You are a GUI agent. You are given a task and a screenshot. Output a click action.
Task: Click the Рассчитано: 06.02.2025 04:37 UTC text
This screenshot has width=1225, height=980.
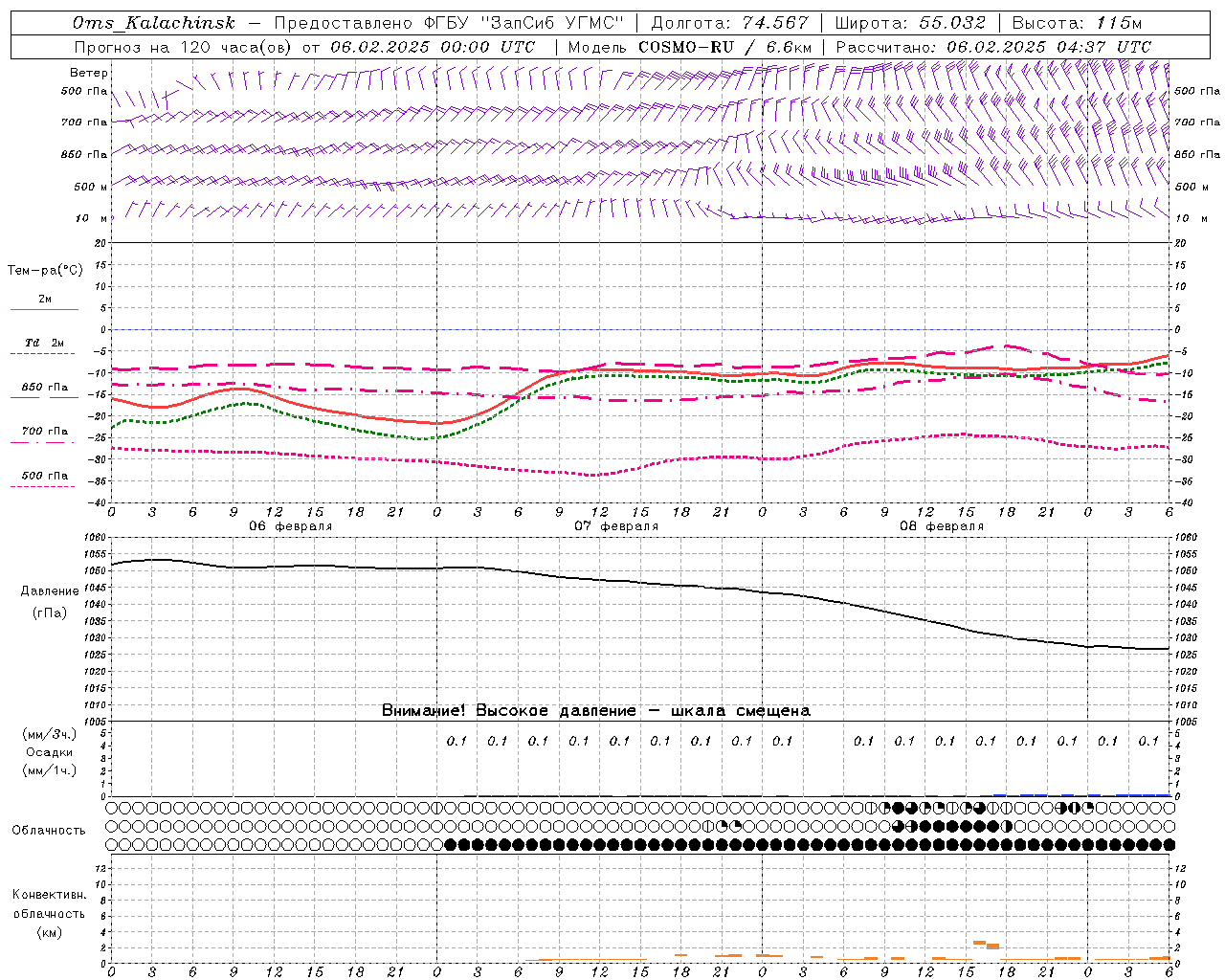click(993, 47)
